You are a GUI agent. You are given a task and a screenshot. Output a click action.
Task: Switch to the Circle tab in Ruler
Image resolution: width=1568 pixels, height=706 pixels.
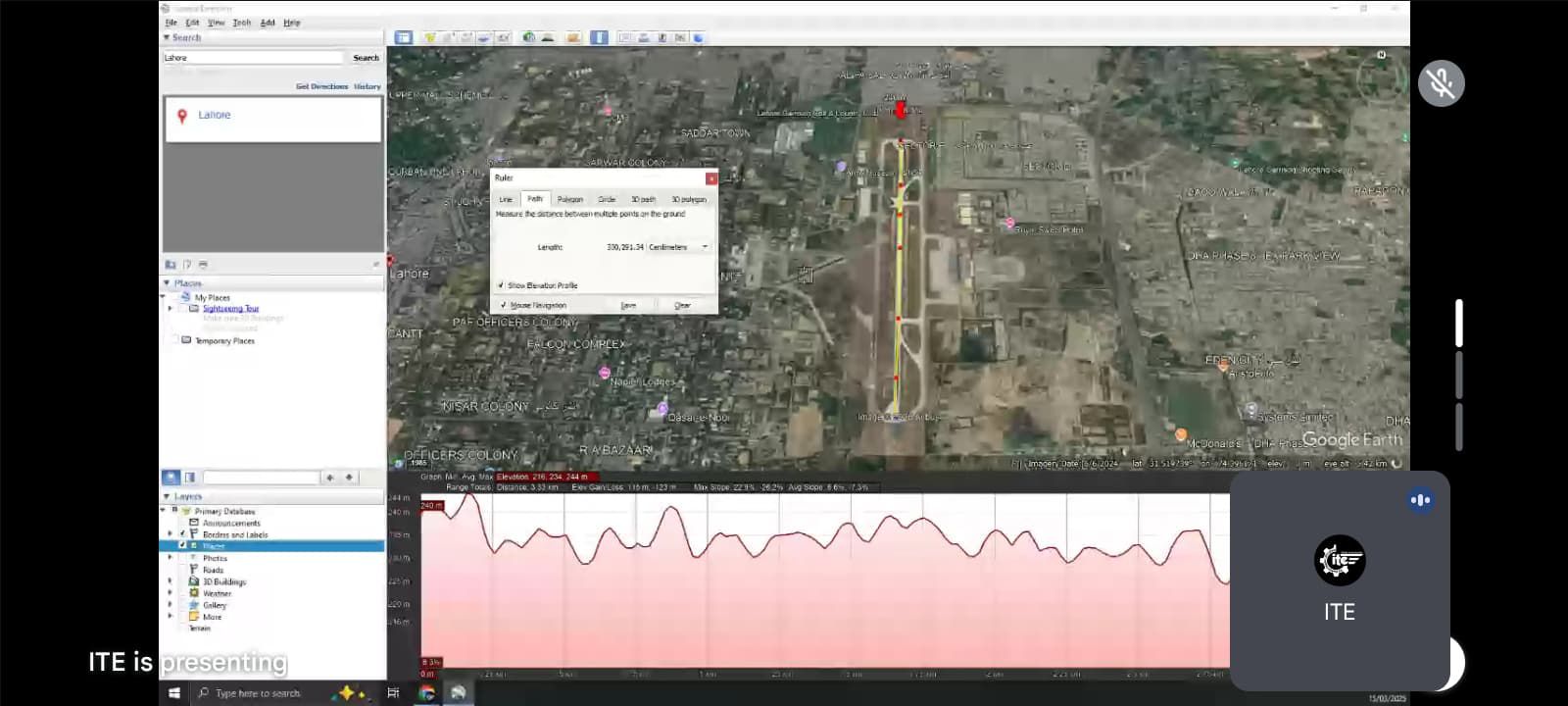click(x=607, y=199)
